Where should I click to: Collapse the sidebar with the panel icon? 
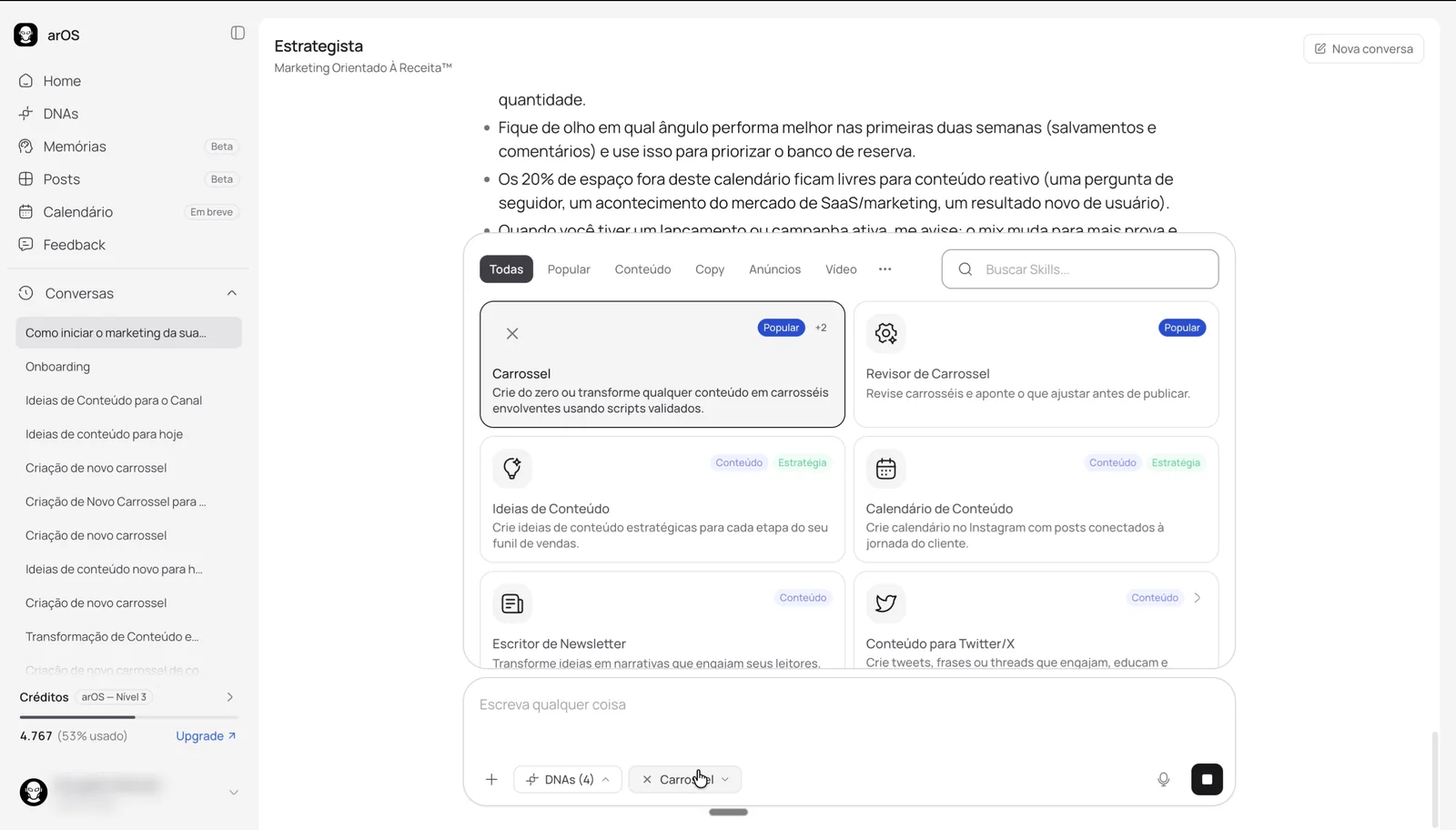[238, 33]
